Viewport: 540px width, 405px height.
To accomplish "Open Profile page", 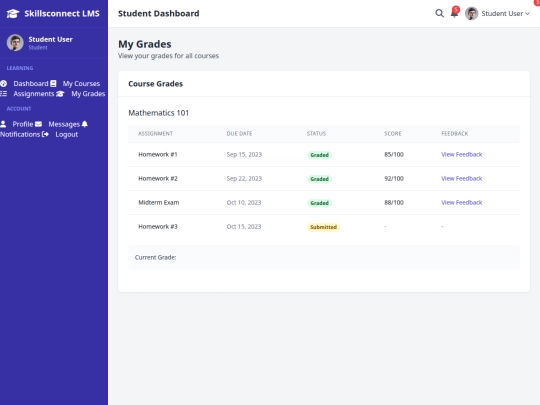I will coord(23,124).
